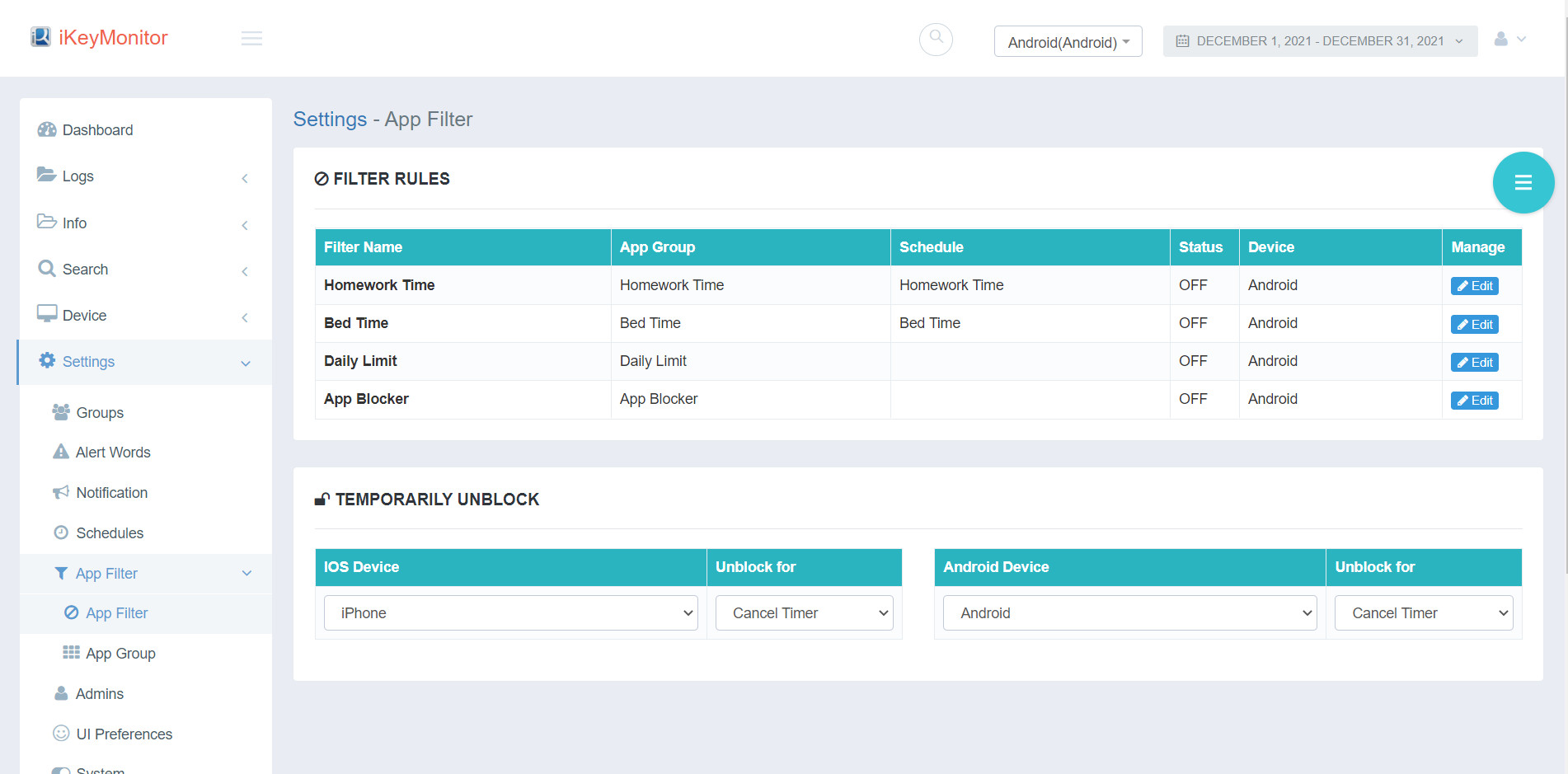Click the user profile icon top right
The width and height of the screenshot is (1568, 774).
[1500, 39]
